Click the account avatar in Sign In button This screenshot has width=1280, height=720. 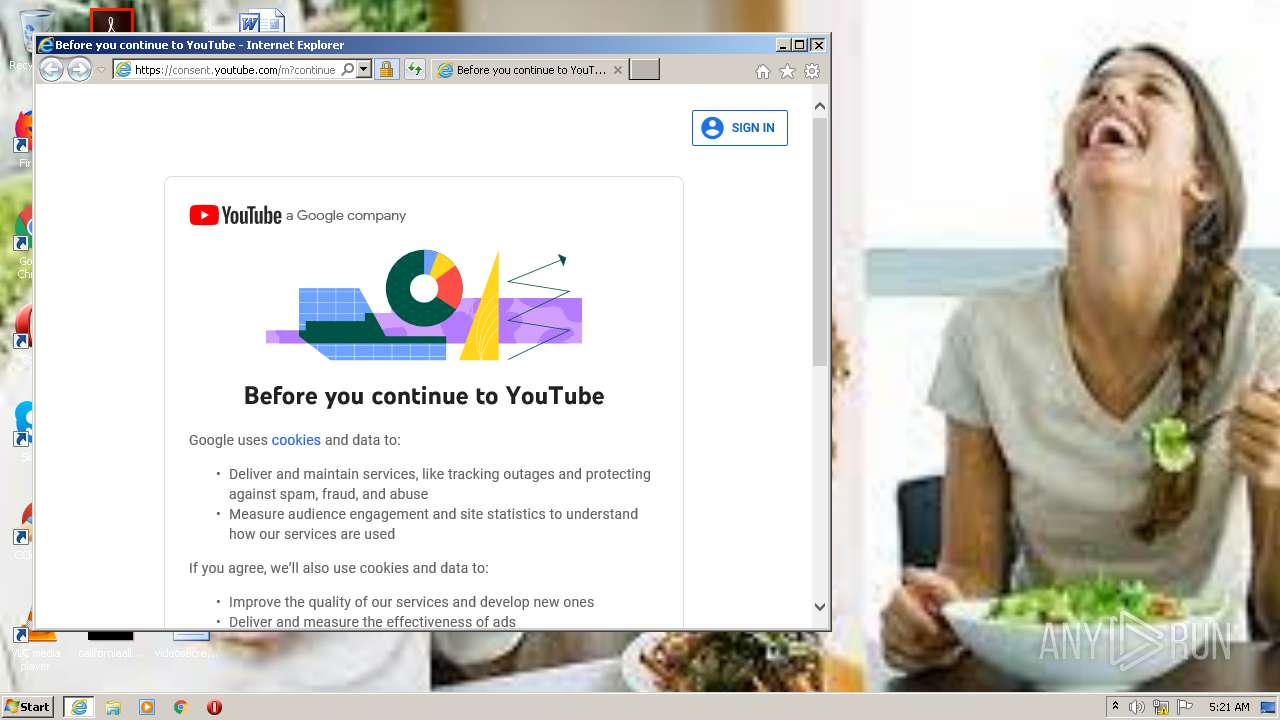712,128
